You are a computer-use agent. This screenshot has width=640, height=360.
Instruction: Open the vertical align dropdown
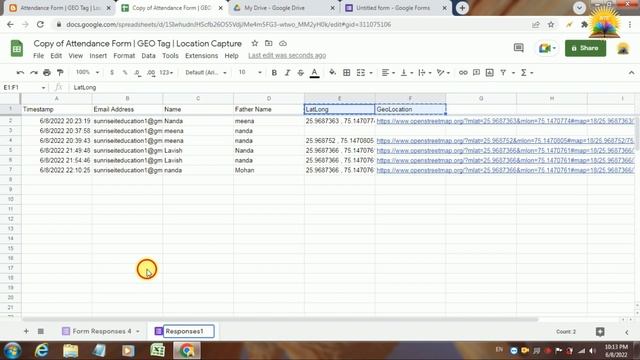tap(407, 73)
